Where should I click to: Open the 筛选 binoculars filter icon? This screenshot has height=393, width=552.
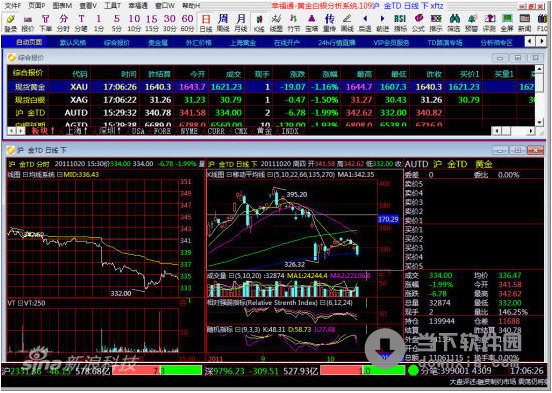(x=454, y=23)
